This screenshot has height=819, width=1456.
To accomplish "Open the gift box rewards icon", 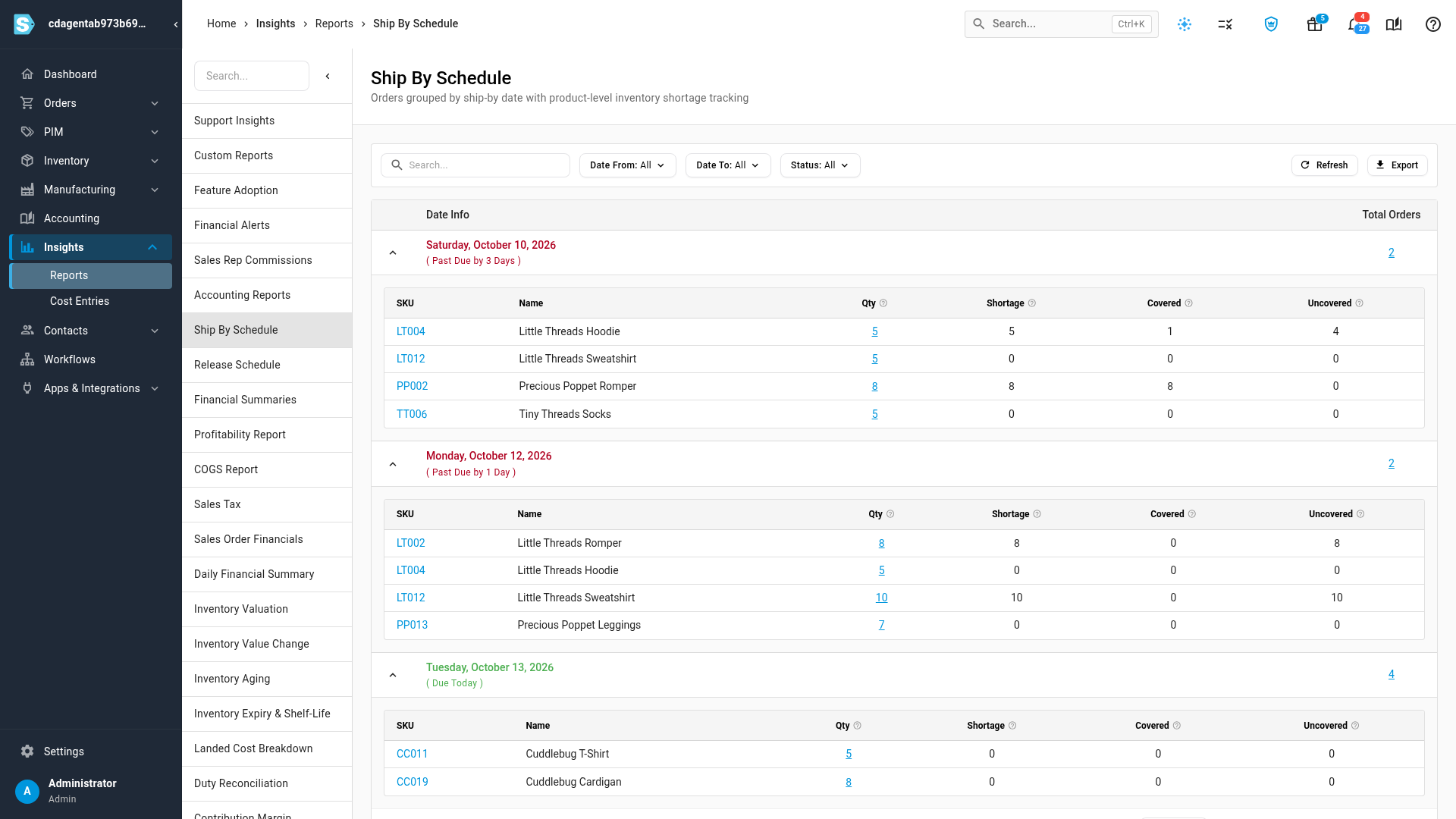I will [x=1315, y=24].
